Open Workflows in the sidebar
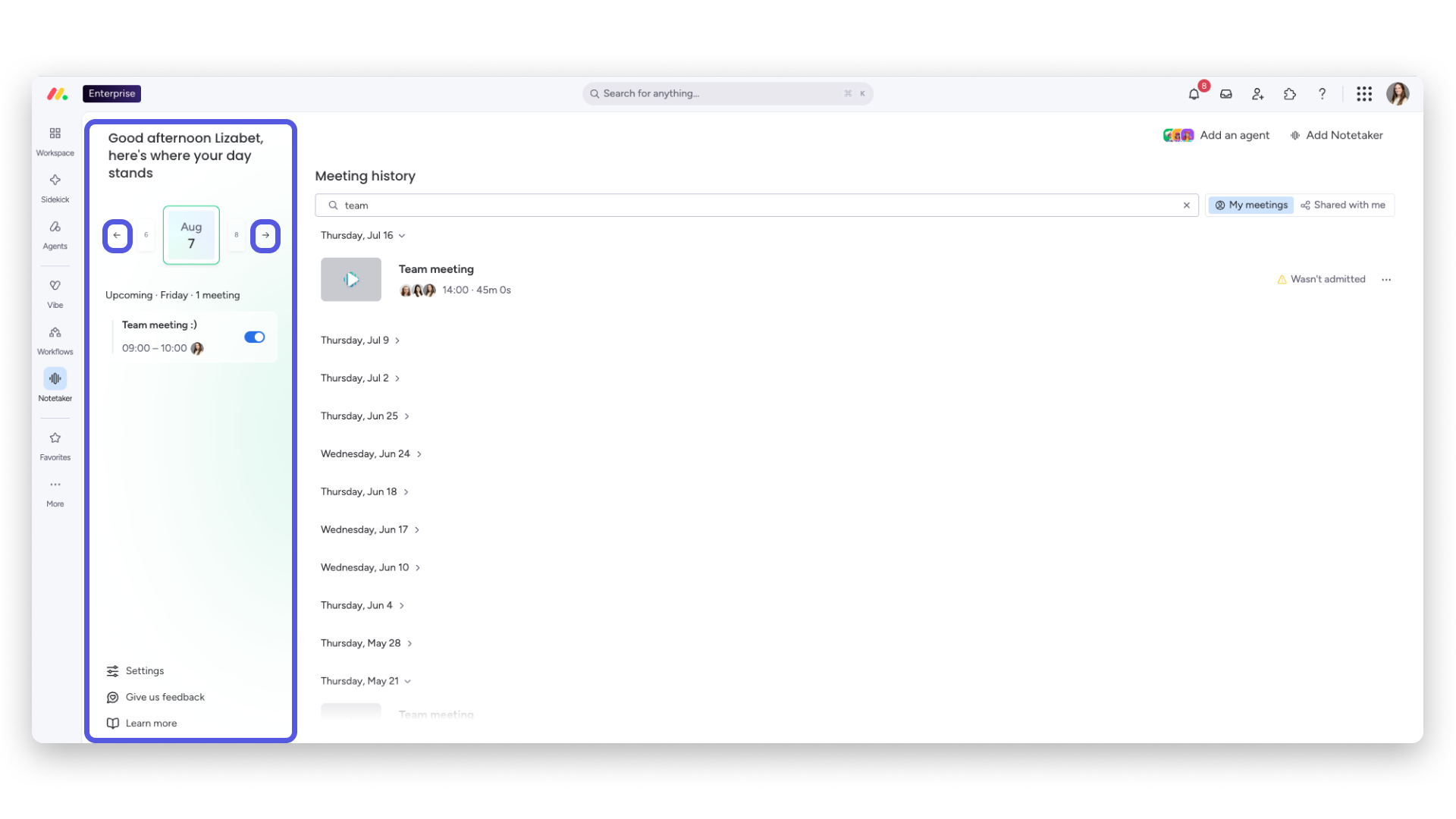 pos(55,340)
